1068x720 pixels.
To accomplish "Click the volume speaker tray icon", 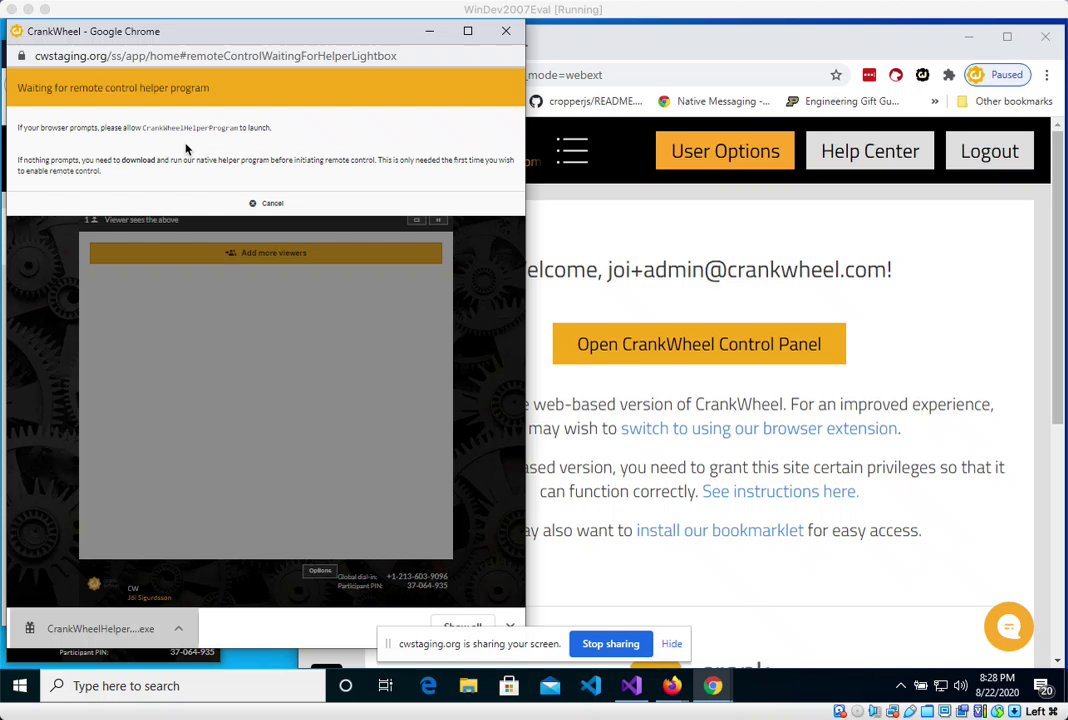I will click(x=960, y=686).
